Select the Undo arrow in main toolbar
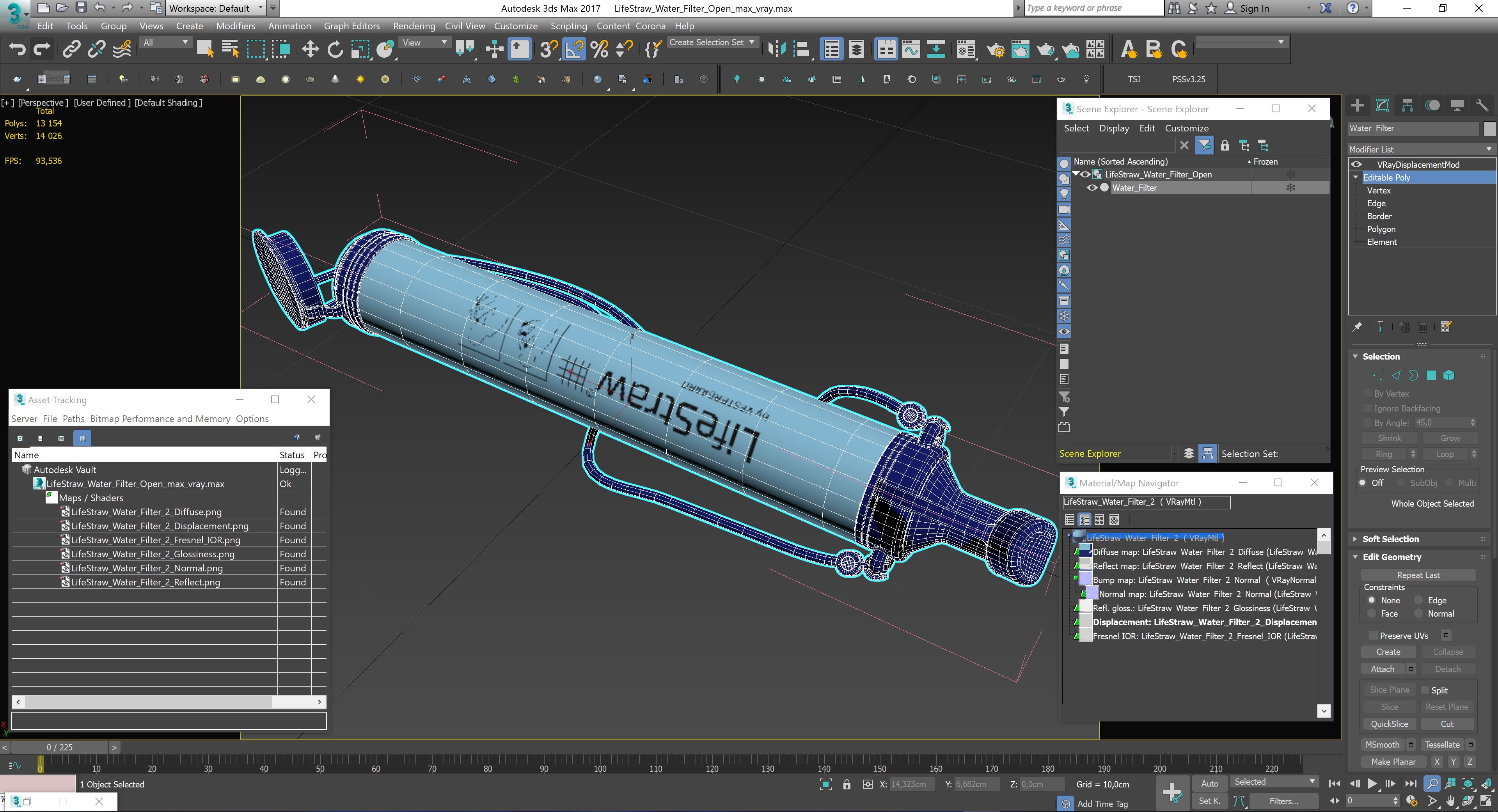The width and height of the screenshot is (1498, 812). 18,49
